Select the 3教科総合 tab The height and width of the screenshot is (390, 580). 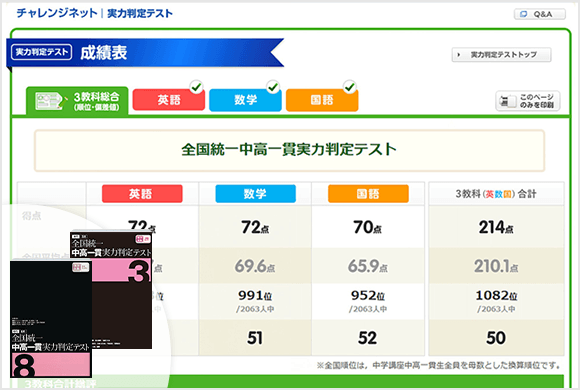[77, 101]
